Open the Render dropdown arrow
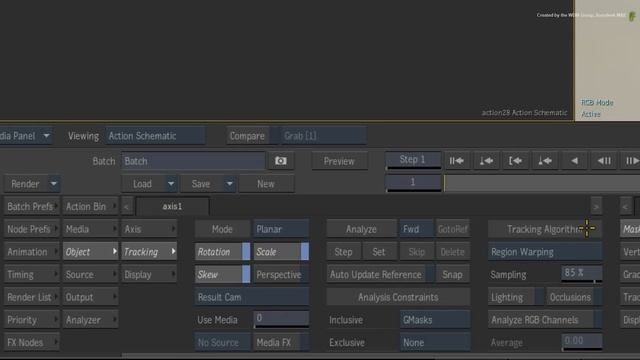The width and height of the screenshot is (640, 360). tap(54, 184)
